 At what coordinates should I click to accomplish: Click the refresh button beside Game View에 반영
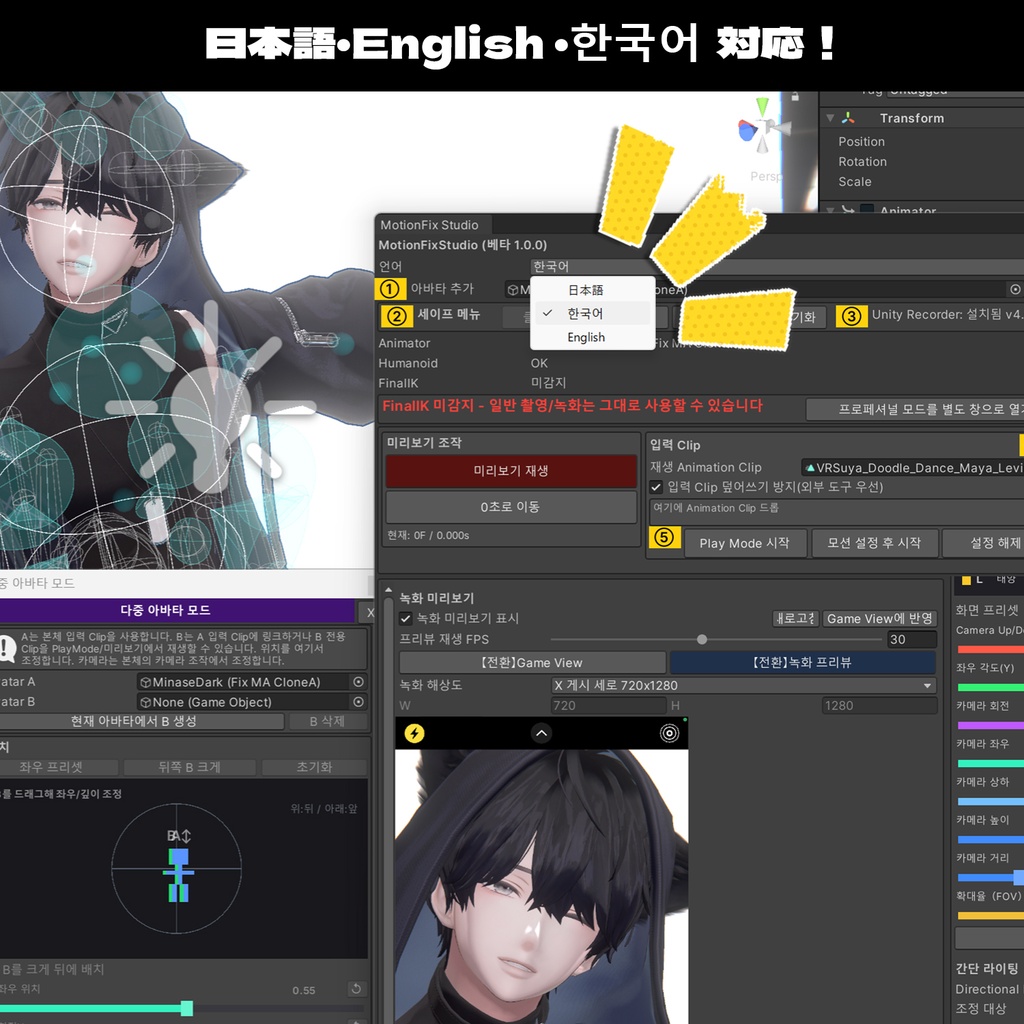(x=795, y=618)
